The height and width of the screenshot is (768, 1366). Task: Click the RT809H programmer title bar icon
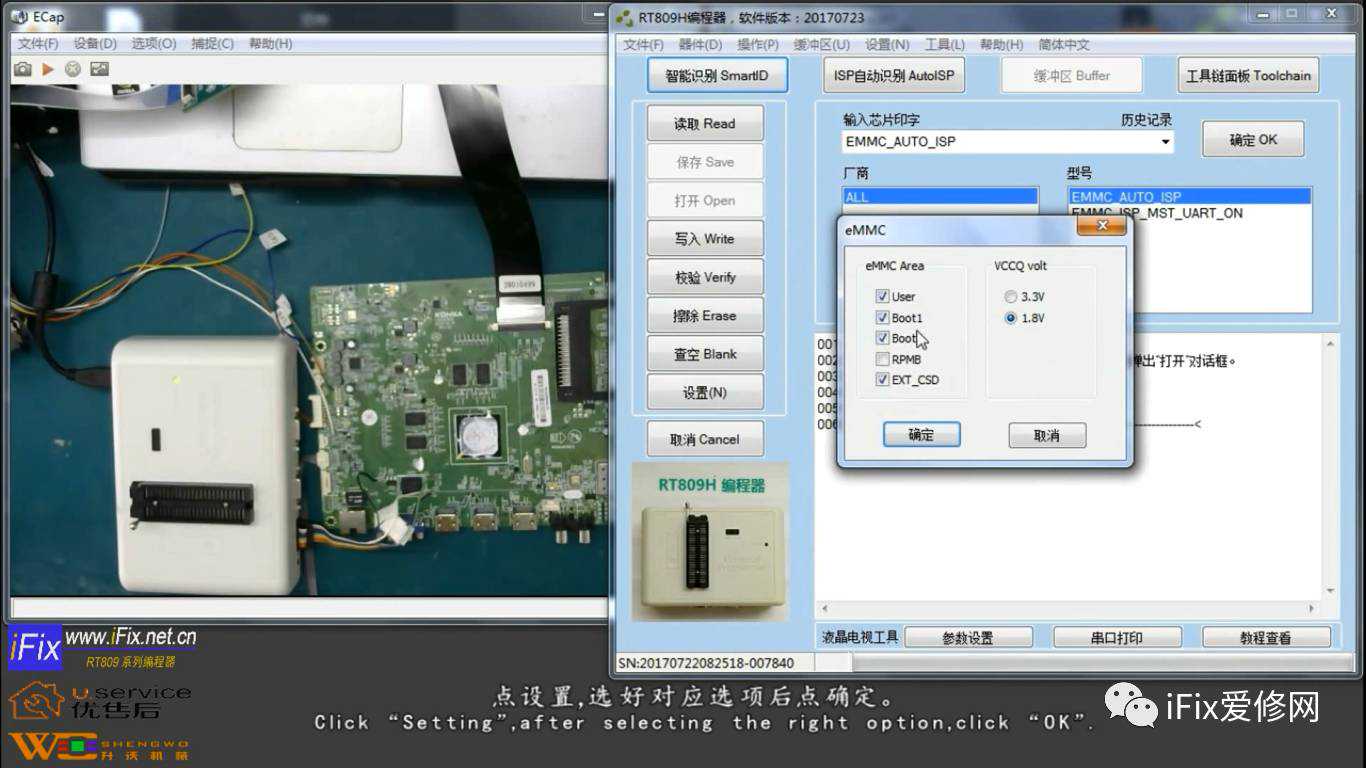(625, 17)
